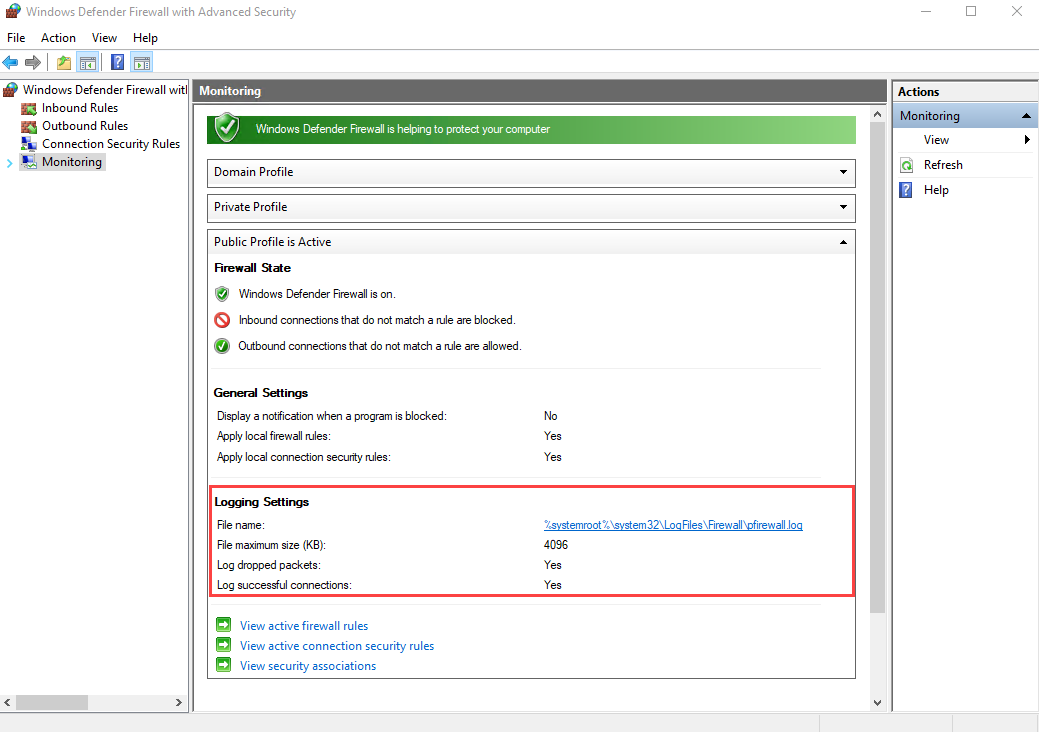The image size is (1039, 732).
Task: Click the Back arrow toolbar icon
Action: tap(11, 63)
